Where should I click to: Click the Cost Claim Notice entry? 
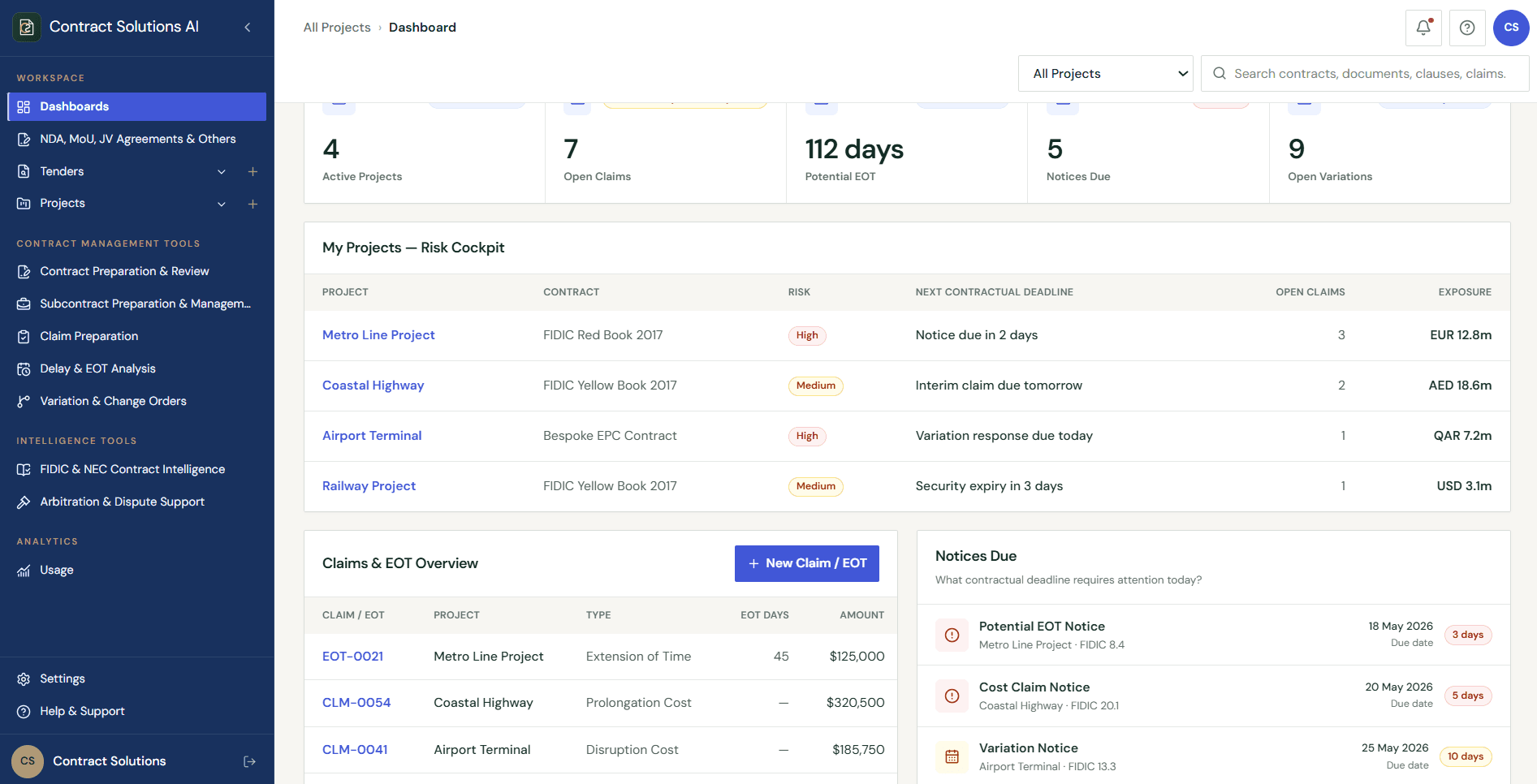[1213, 696]
